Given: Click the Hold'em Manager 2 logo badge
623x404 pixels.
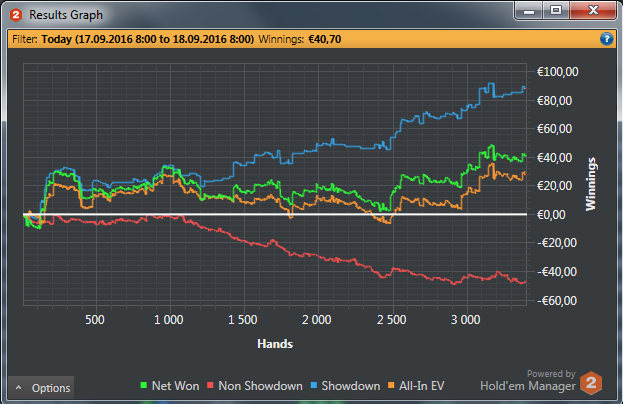Looking at the screenshot, I should [x=591, y=383].
